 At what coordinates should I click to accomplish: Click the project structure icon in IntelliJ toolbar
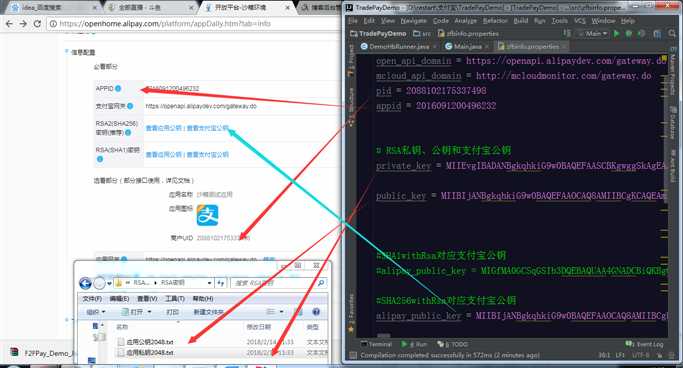click(x=657, y=34)
